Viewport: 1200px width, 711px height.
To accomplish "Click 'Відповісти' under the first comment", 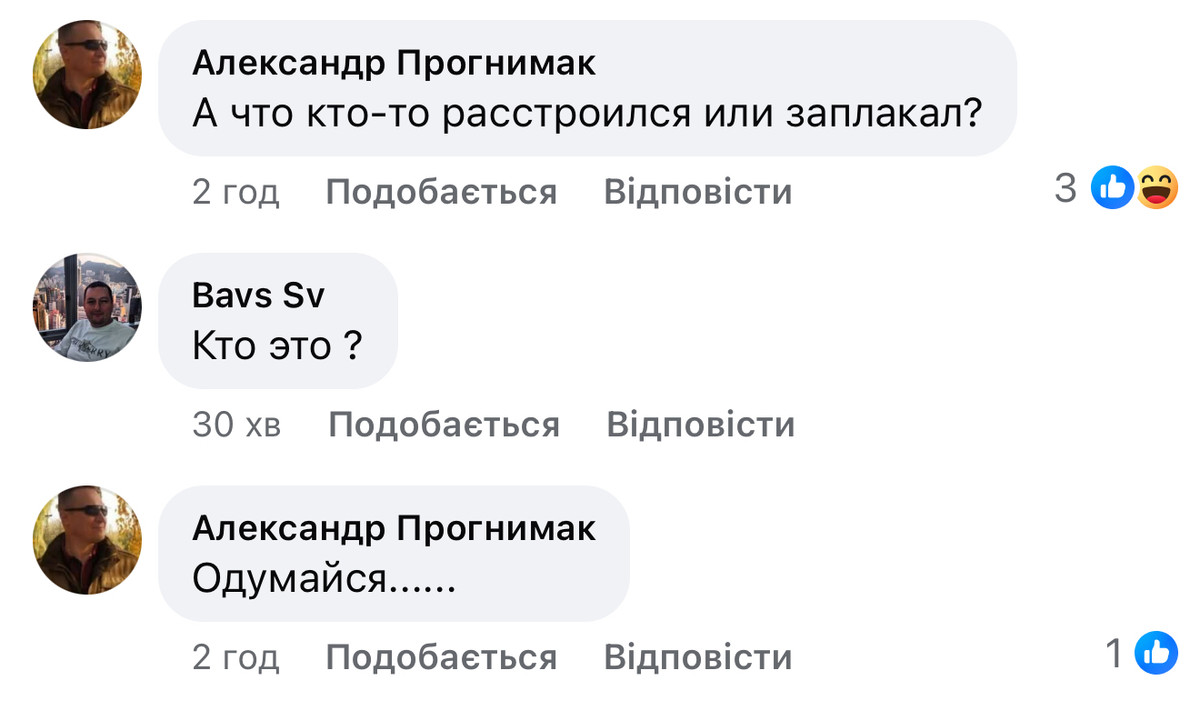I will [697, 192].
